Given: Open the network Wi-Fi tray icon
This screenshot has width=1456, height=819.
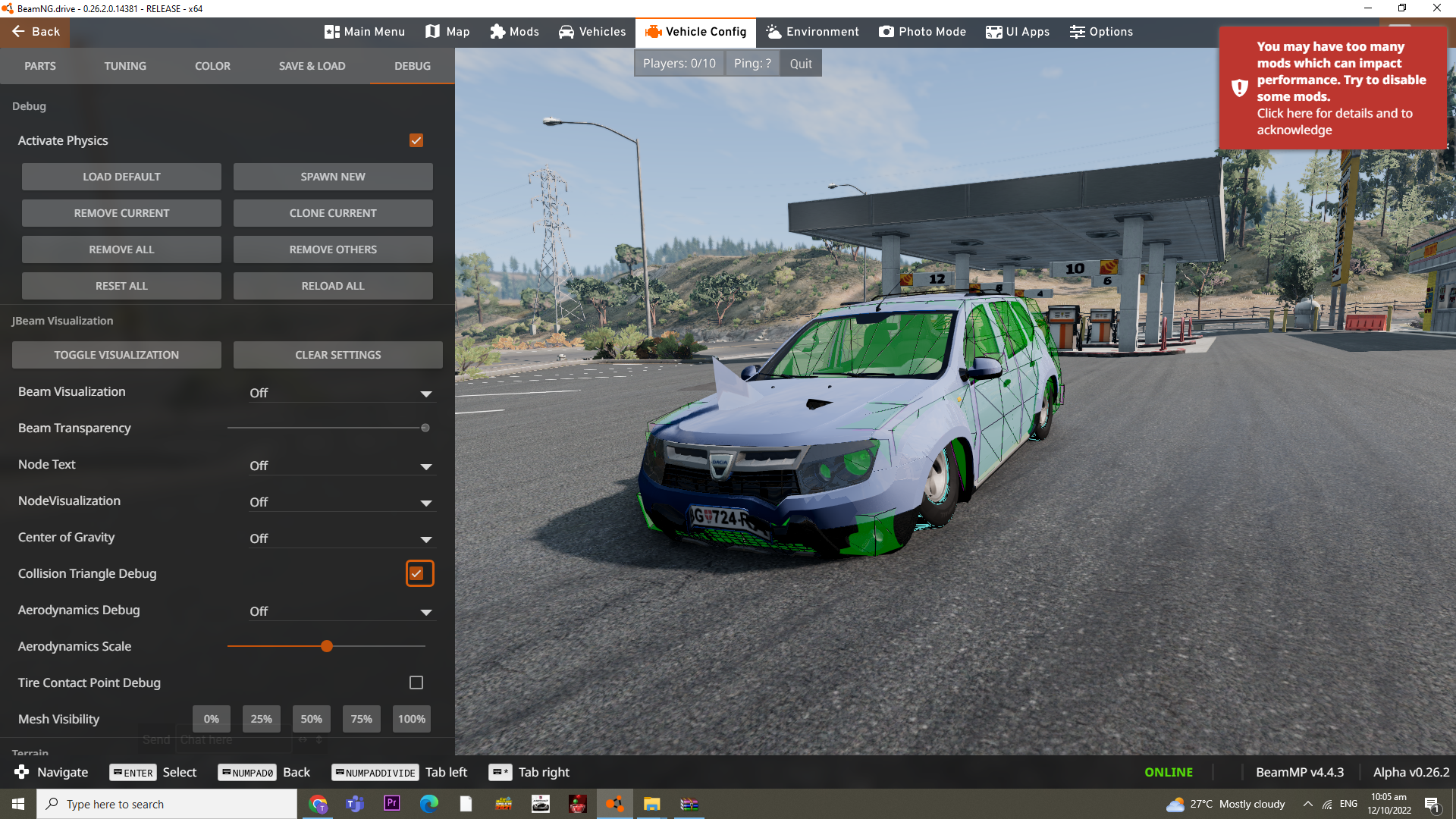Looking at the screenshot, I should click(1327, 804).
